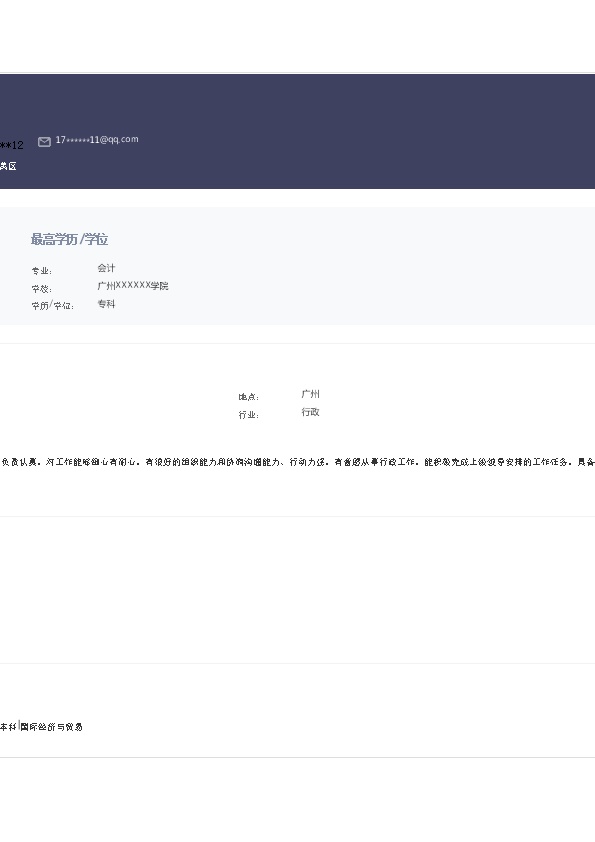Click the school name 广州XXXXXX学院

[x=133, y=286]
